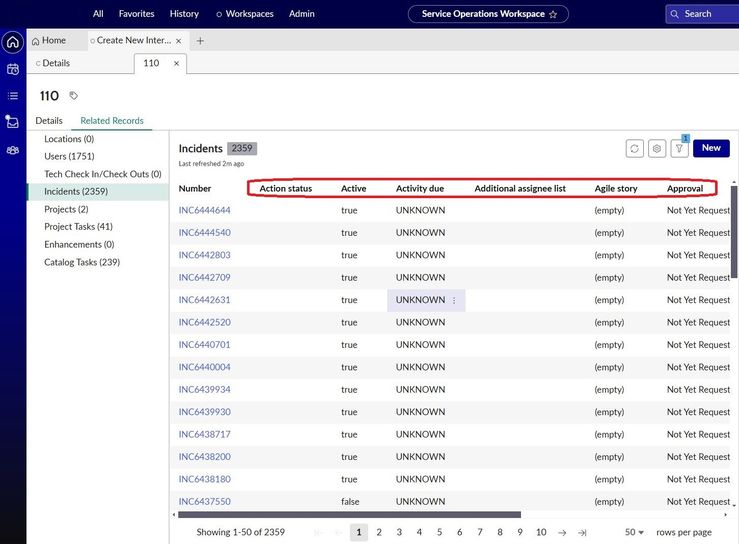The image size is (739, 544).
Task: Open incident INC6442631
Action: 205,300
